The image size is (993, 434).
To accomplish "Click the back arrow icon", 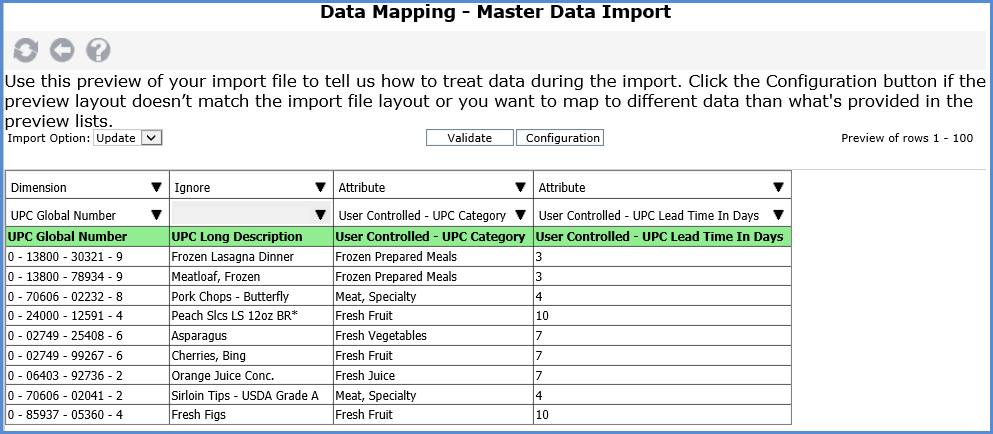I will click(x=62, y=50).
